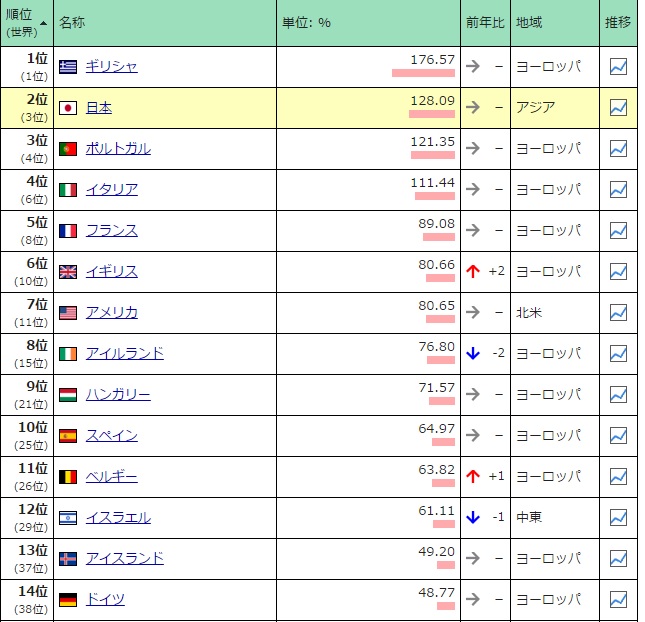Viewport: 645px width, 622px height.
Task: Click the 中東 region cell
Action: click(x=555, y=518)
